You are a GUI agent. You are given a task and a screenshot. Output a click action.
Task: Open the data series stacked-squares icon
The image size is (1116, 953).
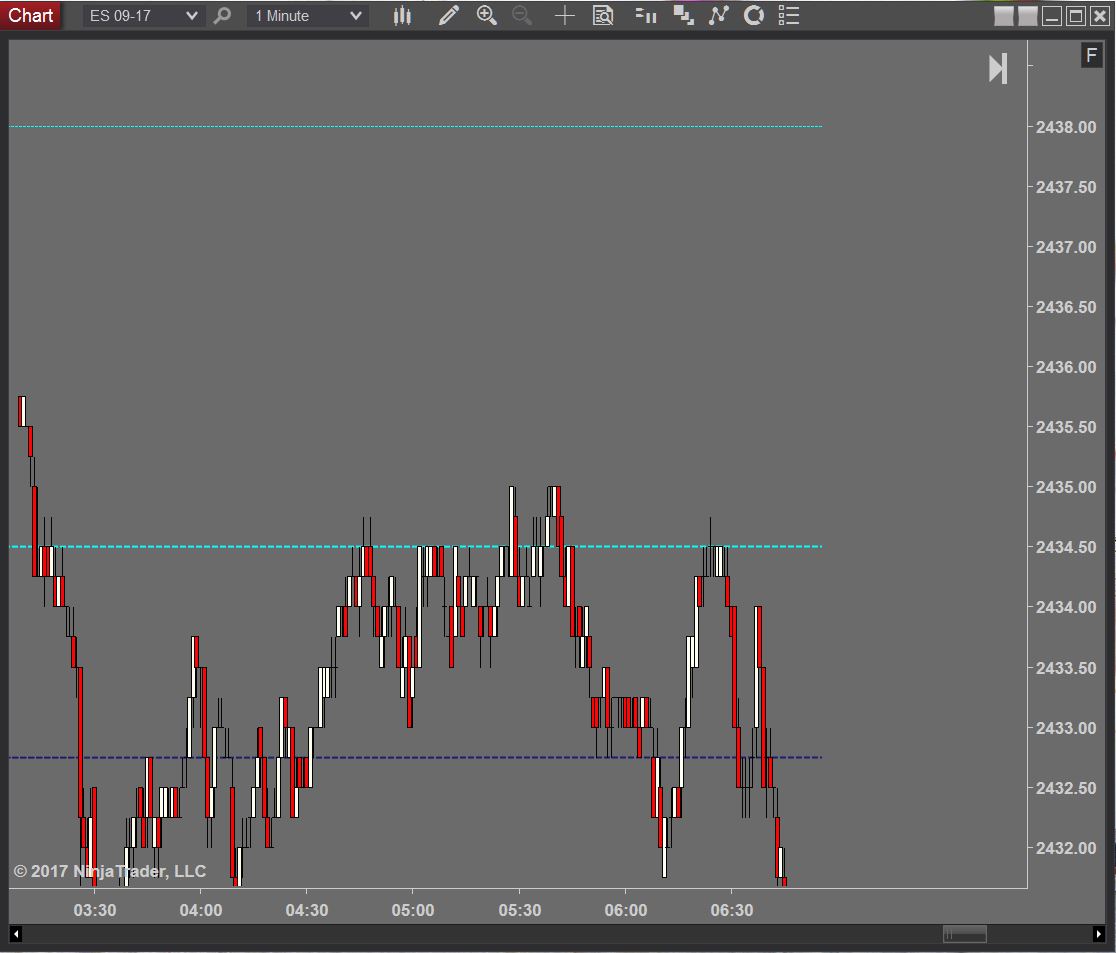[684, 16]
